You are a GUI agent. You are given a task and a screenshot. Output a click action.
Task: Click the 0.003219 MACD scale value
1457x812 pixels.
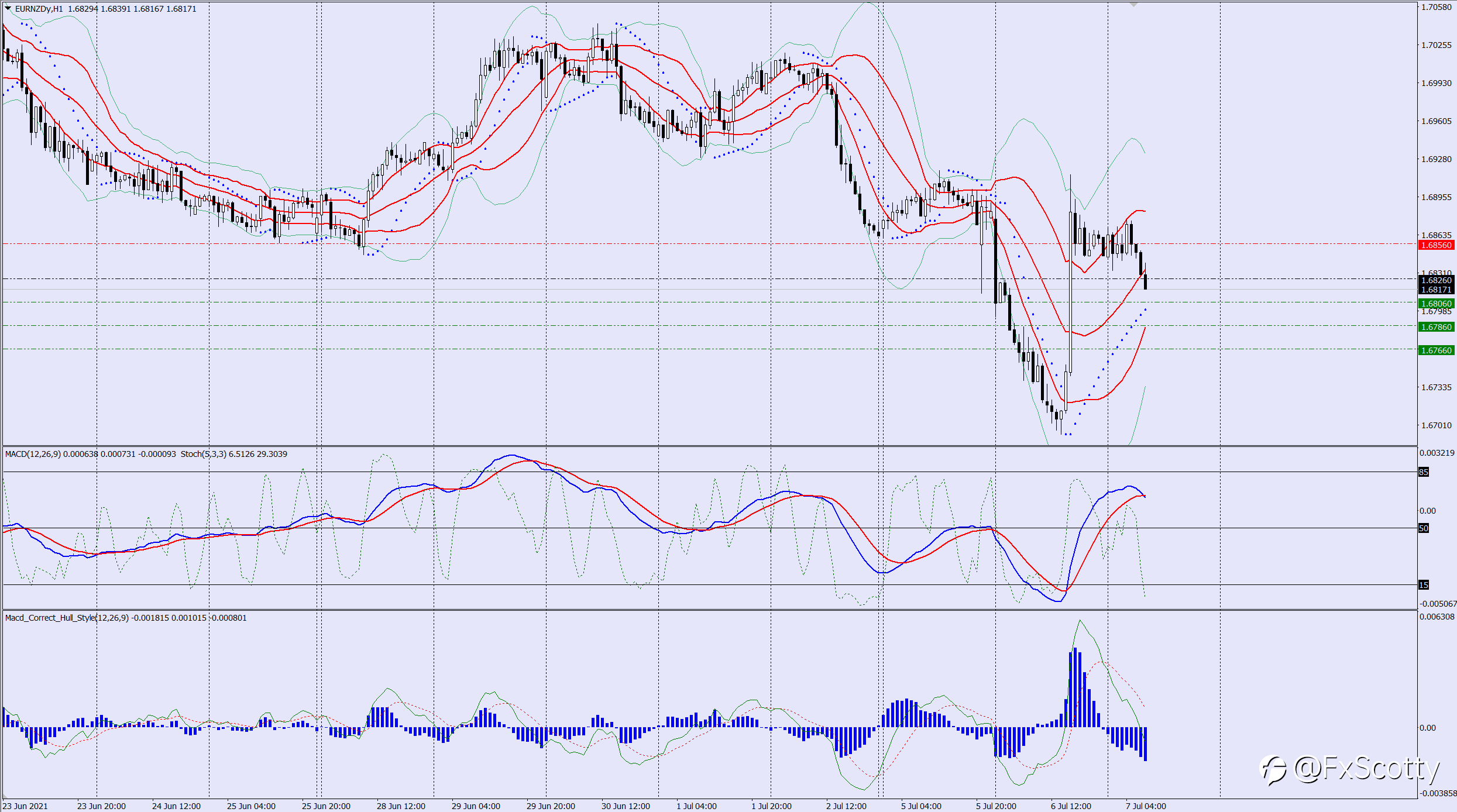point(1437,453)
